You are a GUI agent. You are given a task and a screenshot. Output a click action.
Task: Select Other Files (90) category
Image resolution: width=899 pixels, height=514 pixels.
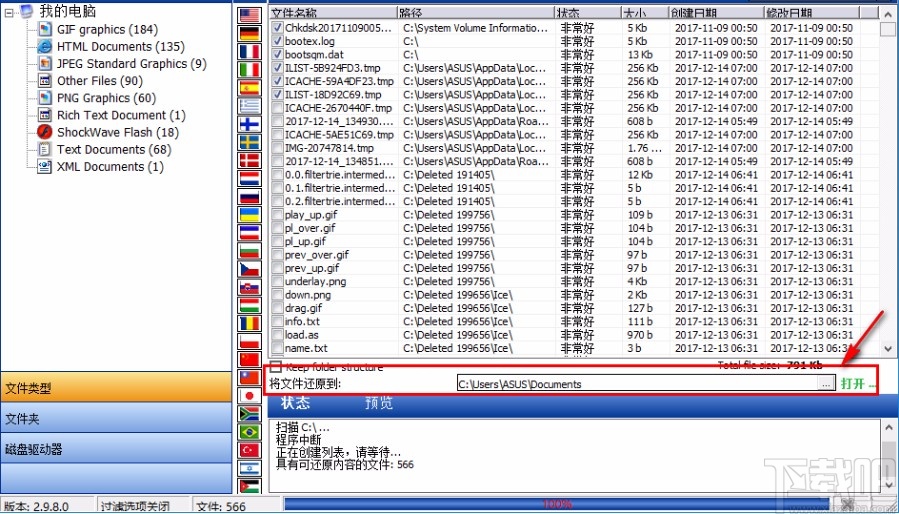pos(100,81)
